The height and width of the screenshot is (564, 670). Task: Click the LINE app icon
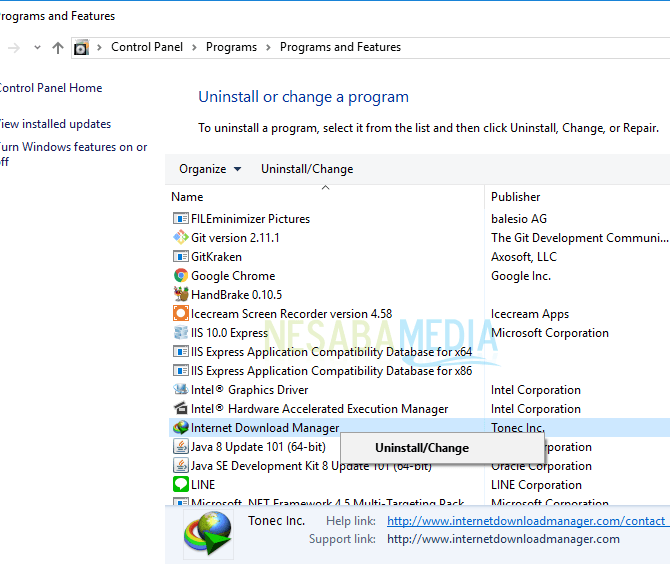tap(181, 485)
